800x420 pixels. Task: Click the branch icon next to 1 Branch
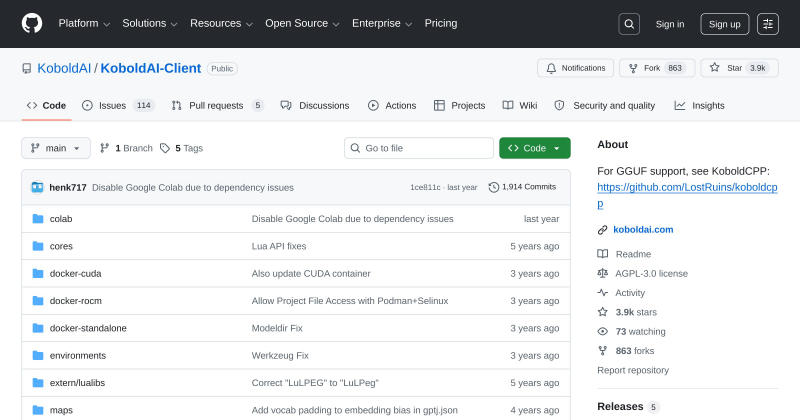tap(105, 148)
